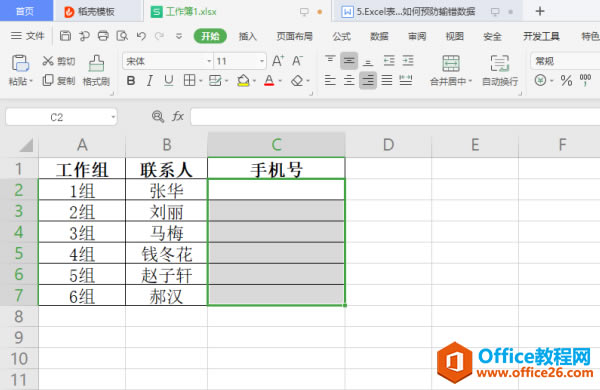This screenshot has height=390, width=600.
Task: Toggle auto wrap text 自动换行
Action: (500, 71)
